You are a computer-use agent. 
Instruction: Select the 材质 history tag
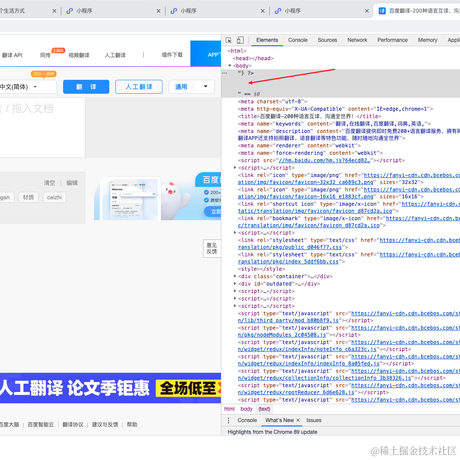28,197
